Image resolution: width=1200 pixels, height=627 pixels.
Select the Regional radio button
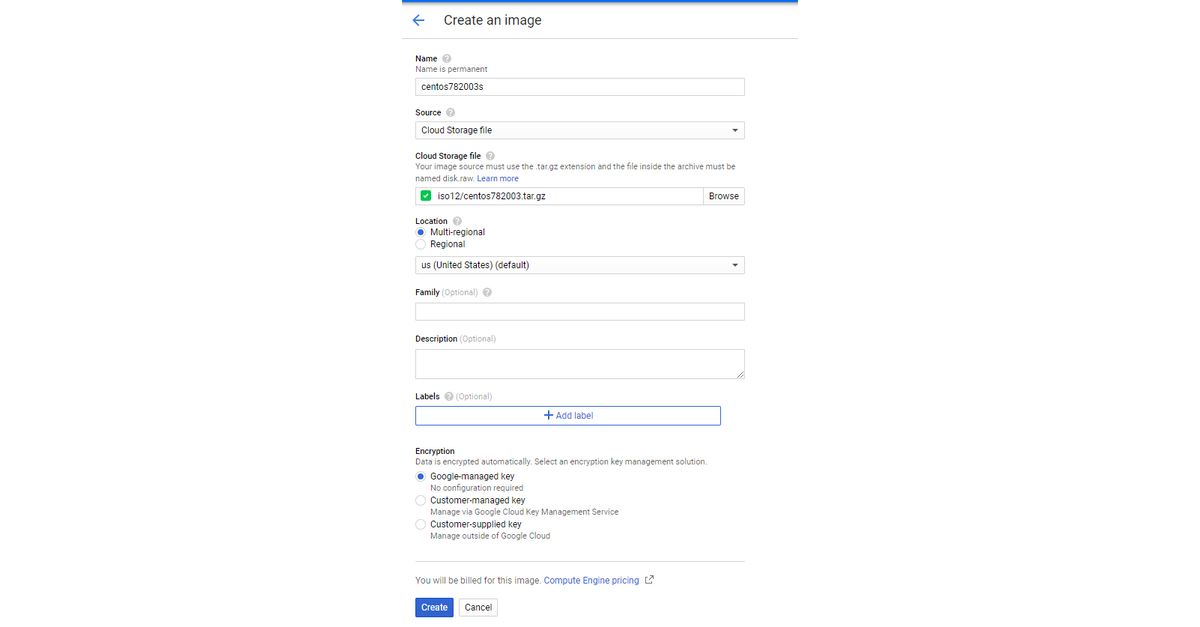[x=420, y=244]
